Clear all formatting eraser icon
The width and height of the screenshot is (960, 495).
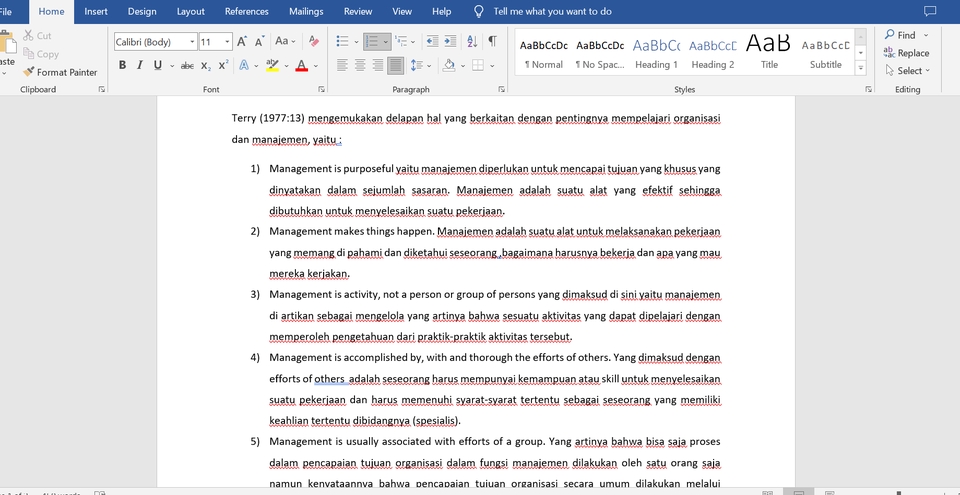tap(314, 41)
